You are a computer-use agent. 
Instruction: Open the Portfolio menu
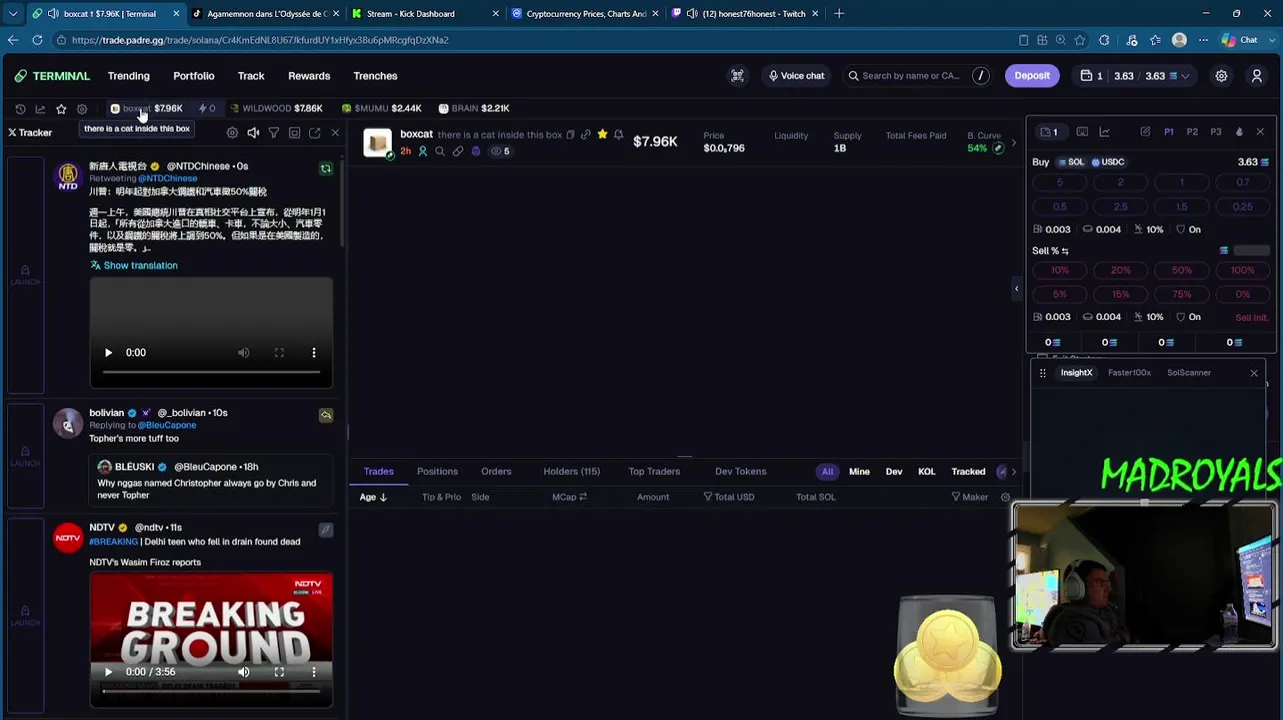194,76
